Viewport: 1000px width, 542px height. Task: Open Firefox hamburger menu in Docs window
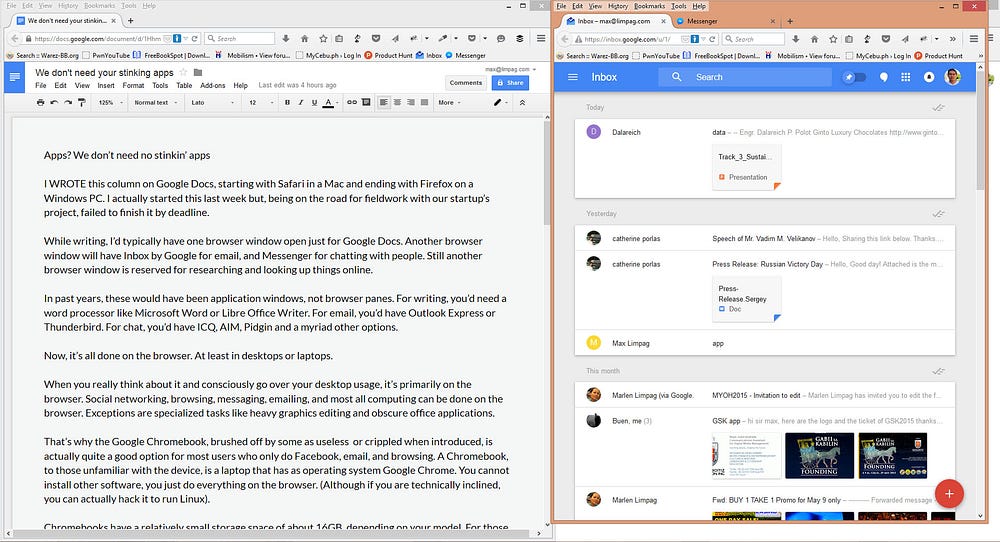pyautogui.click(x=541, y=38)
